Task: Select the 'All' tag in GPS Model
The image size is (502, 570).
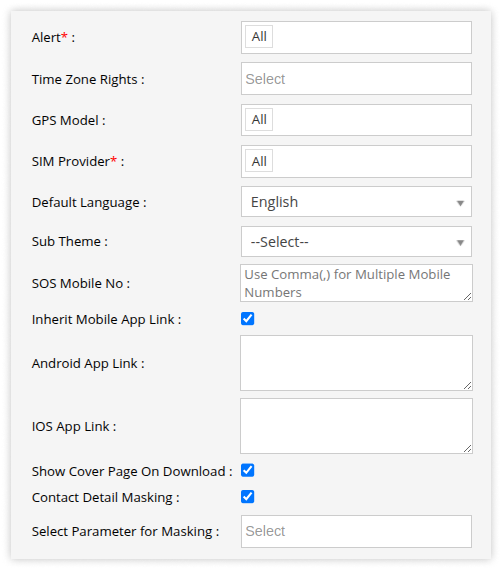Action: [259, 119]
